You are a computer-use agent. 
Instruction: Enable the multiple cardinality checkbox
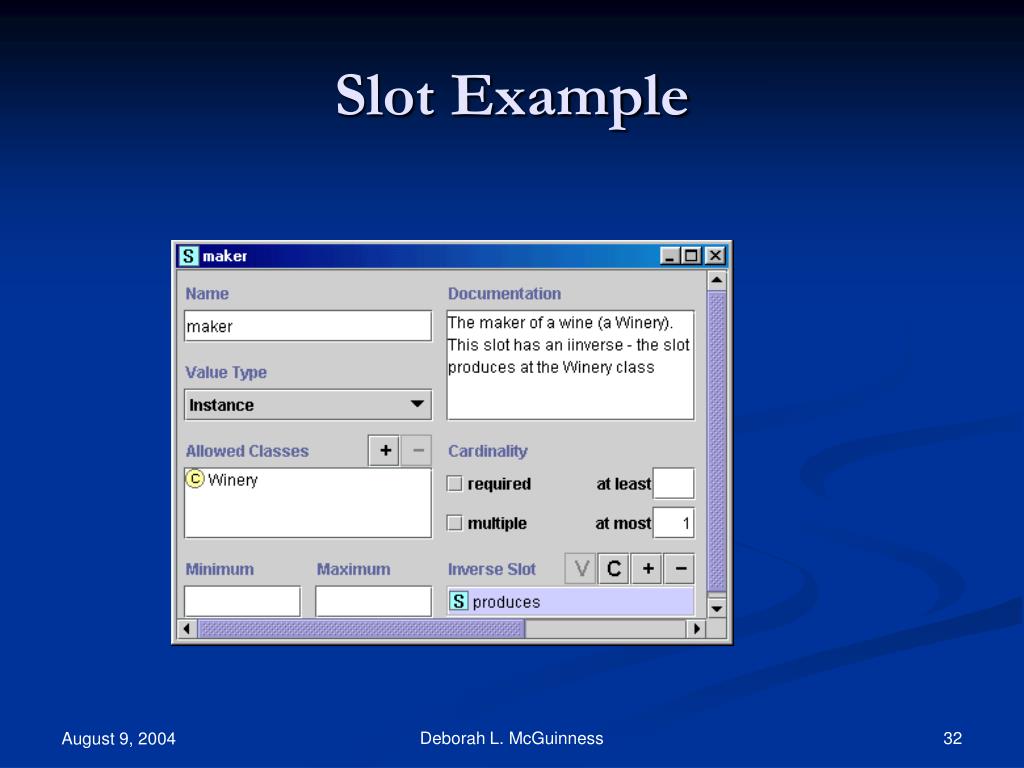tap(455, 522)
